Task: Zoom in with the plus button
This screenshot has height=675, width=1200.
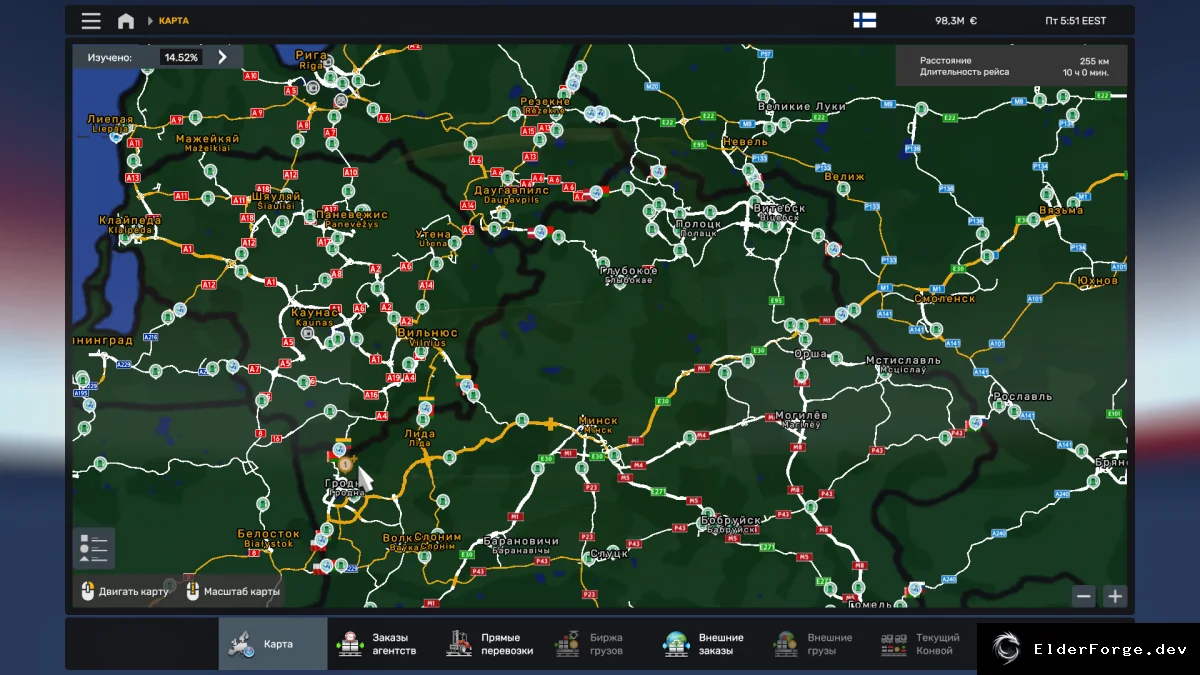Action: [x=1114, y=596]
